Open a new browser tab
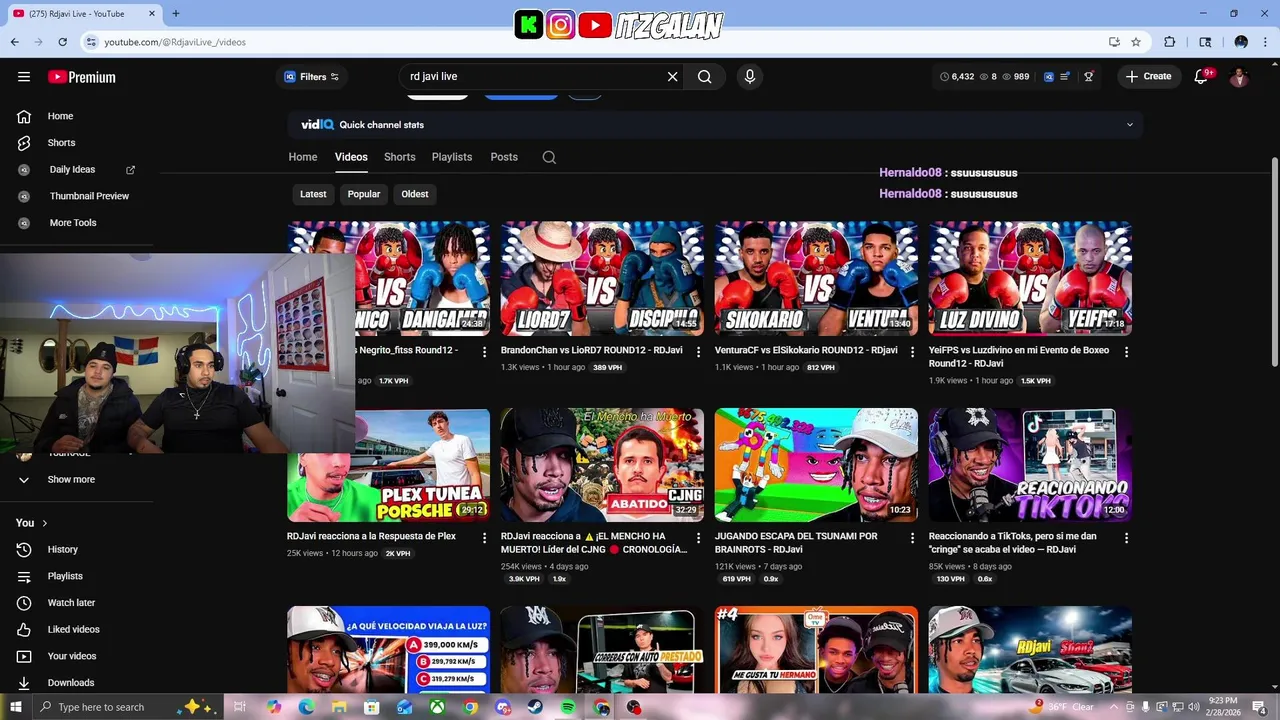 tap(176, 14)
